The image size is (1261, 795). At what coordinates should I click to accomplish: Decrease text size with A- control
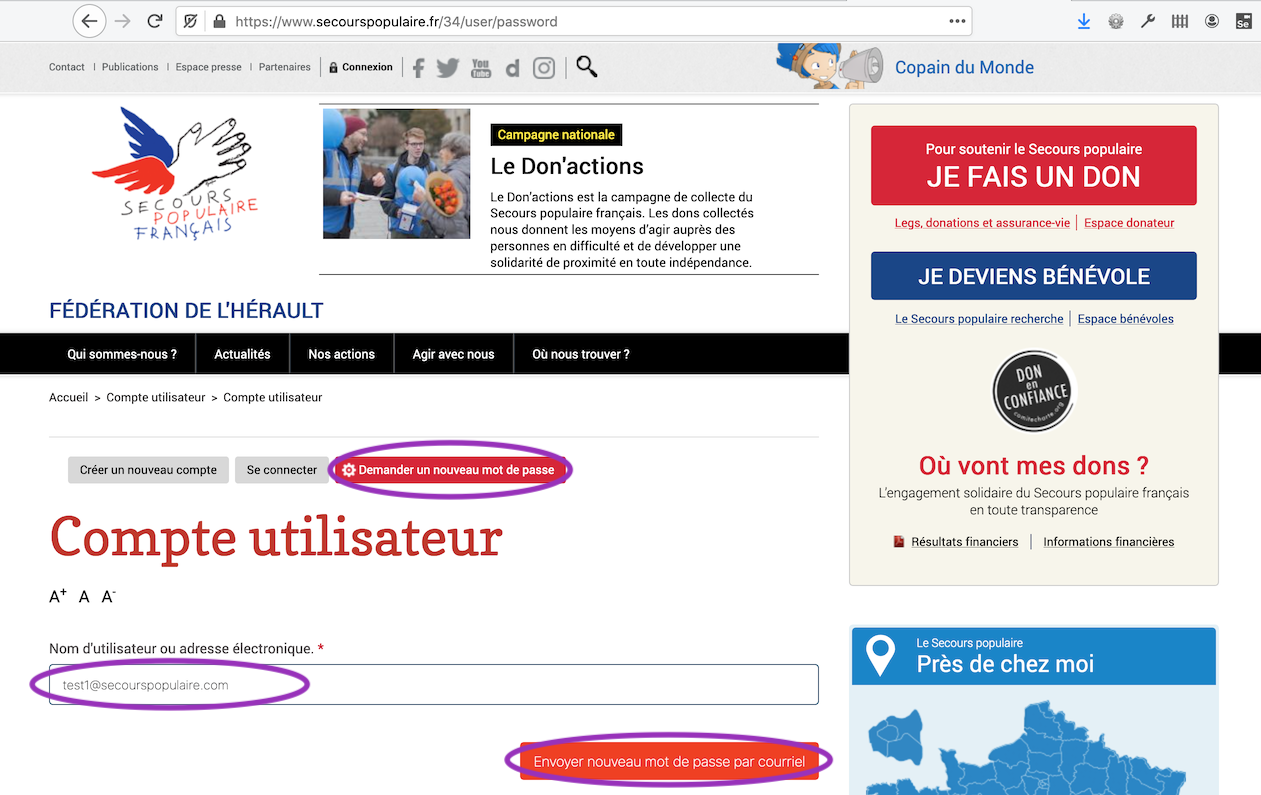pyautogui.click(x=109, y=597)
